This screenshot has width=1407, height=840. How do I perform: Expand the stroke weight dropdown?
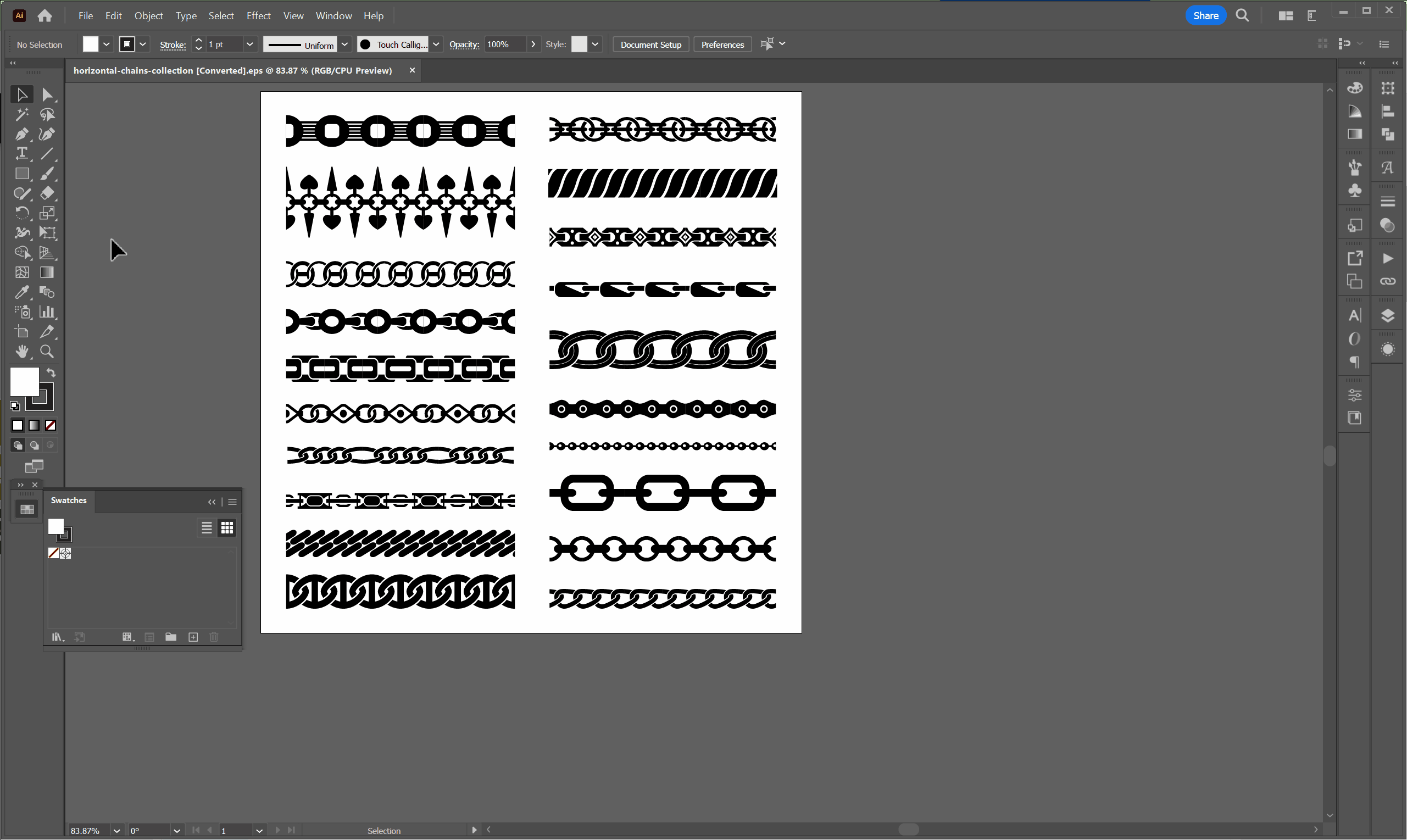[249, 44]
